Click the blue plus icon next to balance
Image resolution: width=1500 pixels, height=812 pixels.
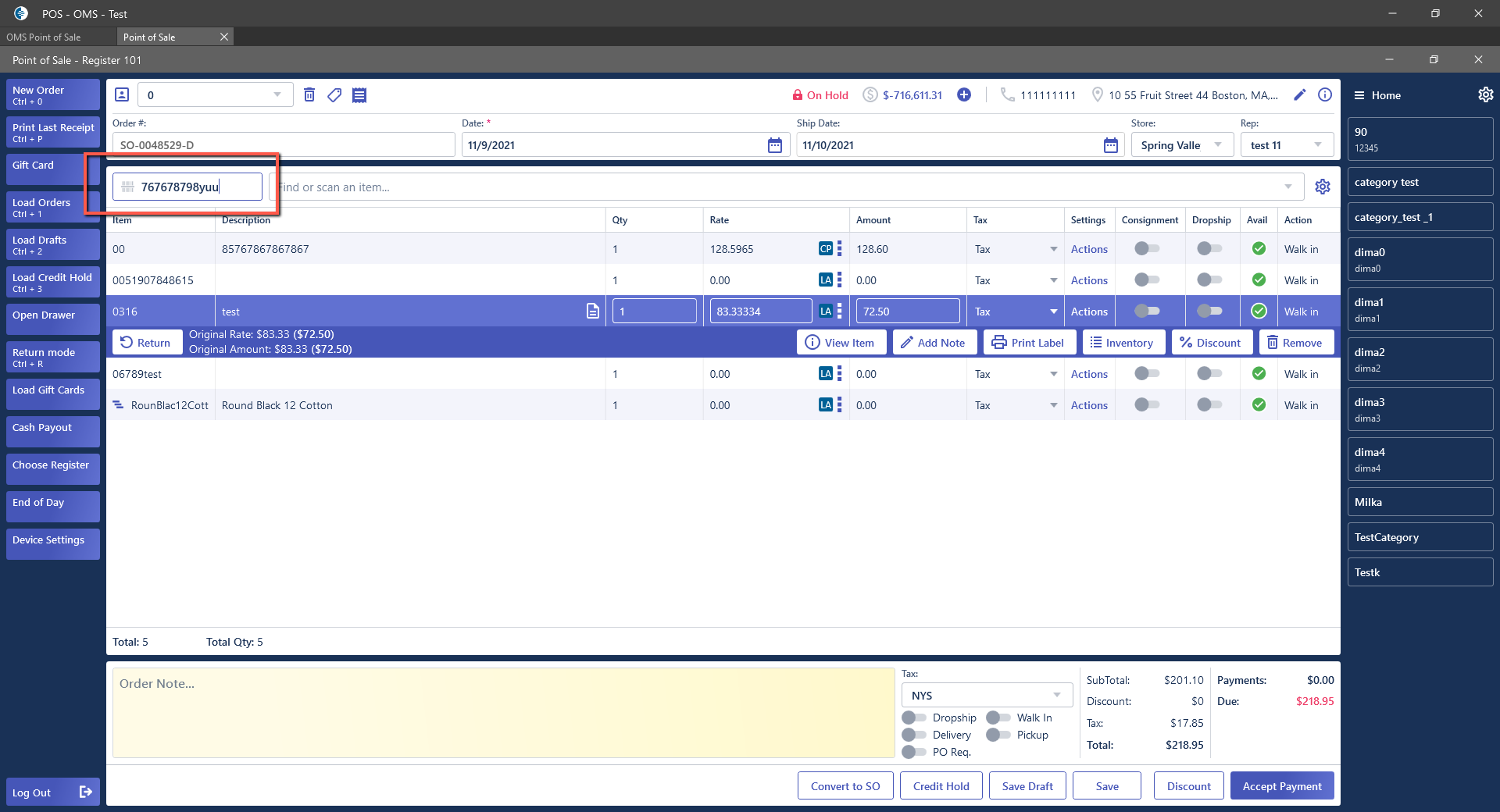click(x=964, y=94)
